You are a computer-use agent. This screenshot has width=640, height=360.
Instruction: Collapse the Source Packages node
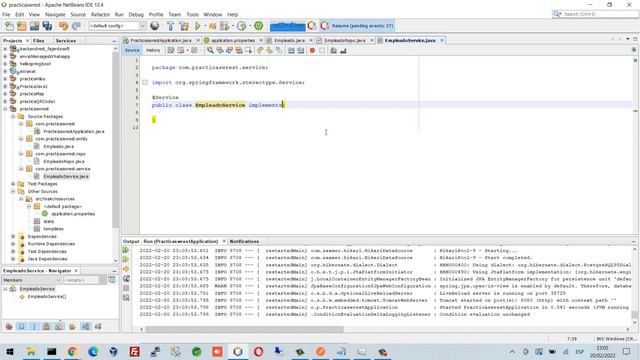[x=13, y=116]
